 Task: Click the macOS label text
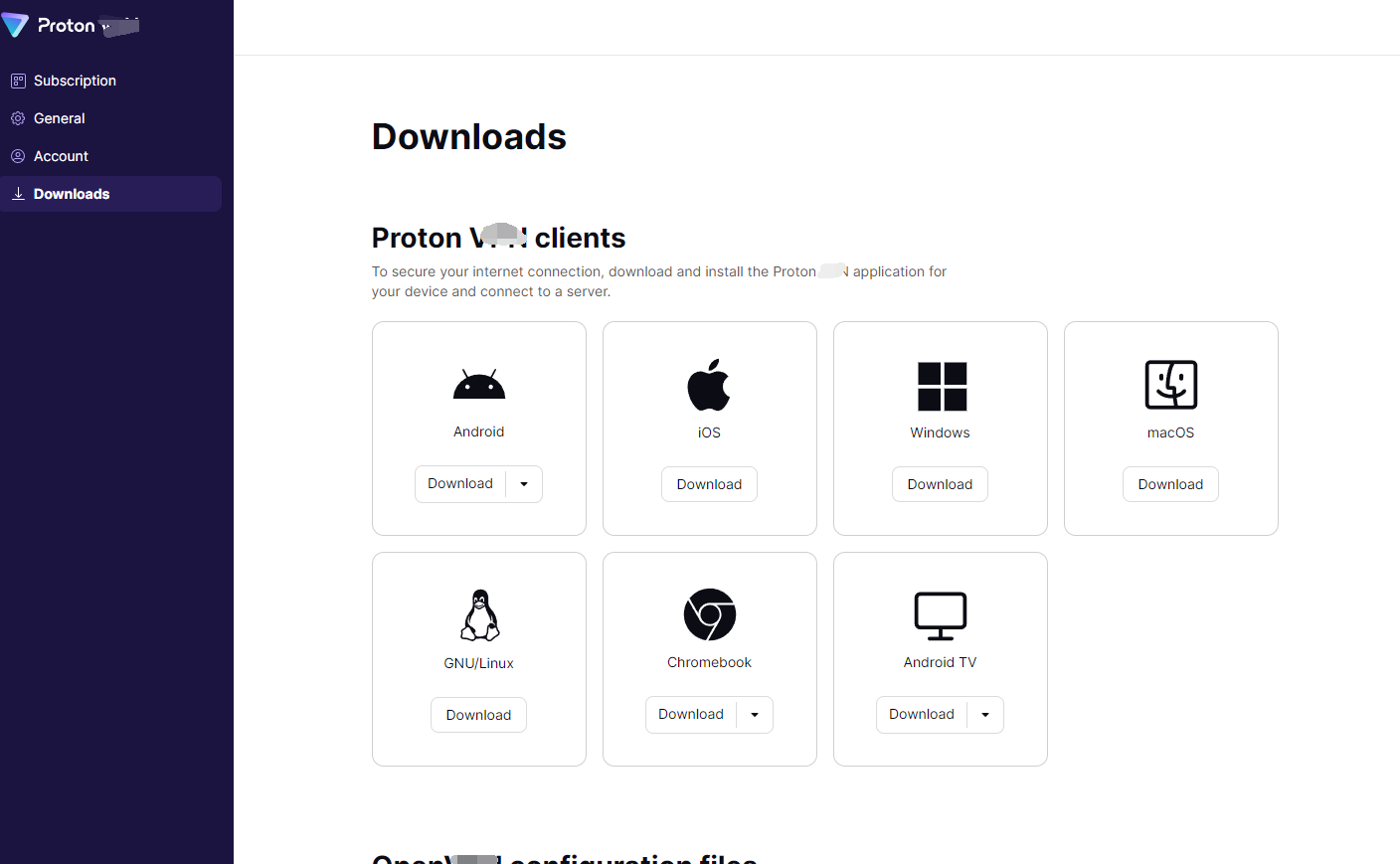(1170, 432)
